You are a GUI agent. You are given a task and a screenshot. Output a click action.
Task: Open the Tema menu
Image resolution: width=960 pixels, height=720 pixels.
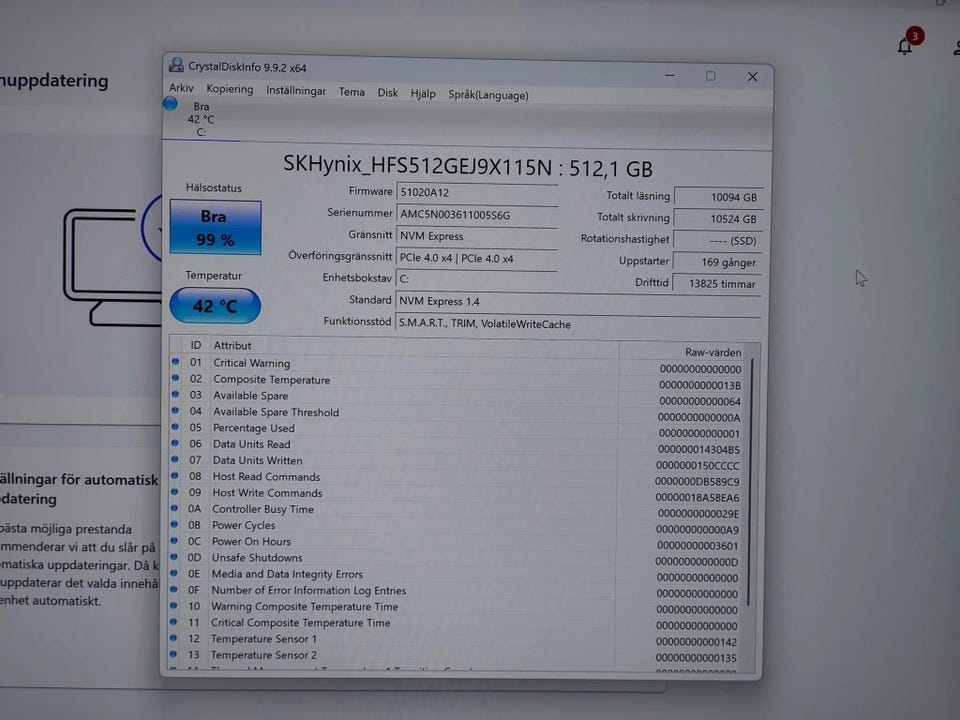click(351, 92)
